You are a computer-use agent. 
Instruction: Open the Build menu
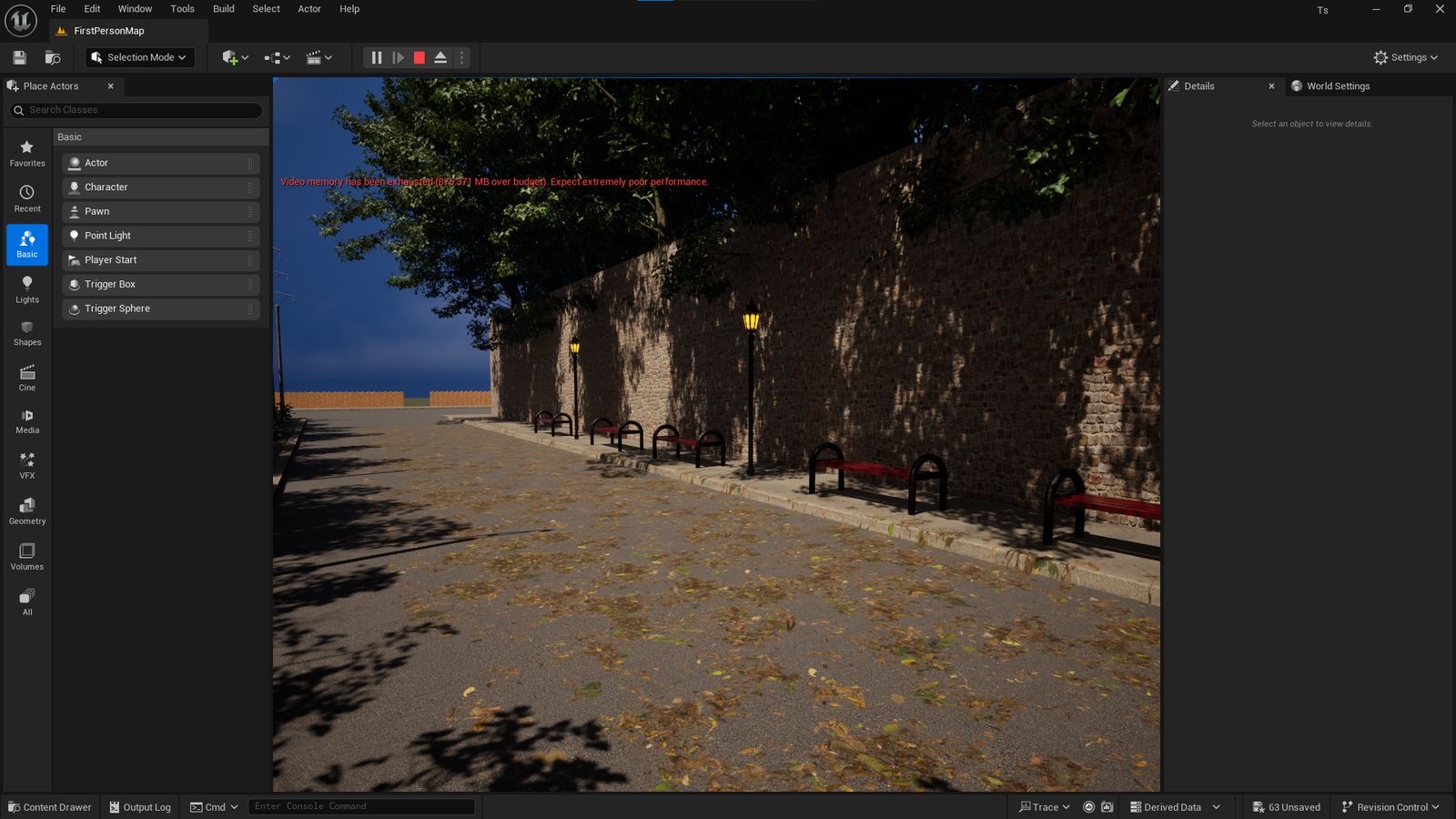pyautogui.click(x=223, y=9)
